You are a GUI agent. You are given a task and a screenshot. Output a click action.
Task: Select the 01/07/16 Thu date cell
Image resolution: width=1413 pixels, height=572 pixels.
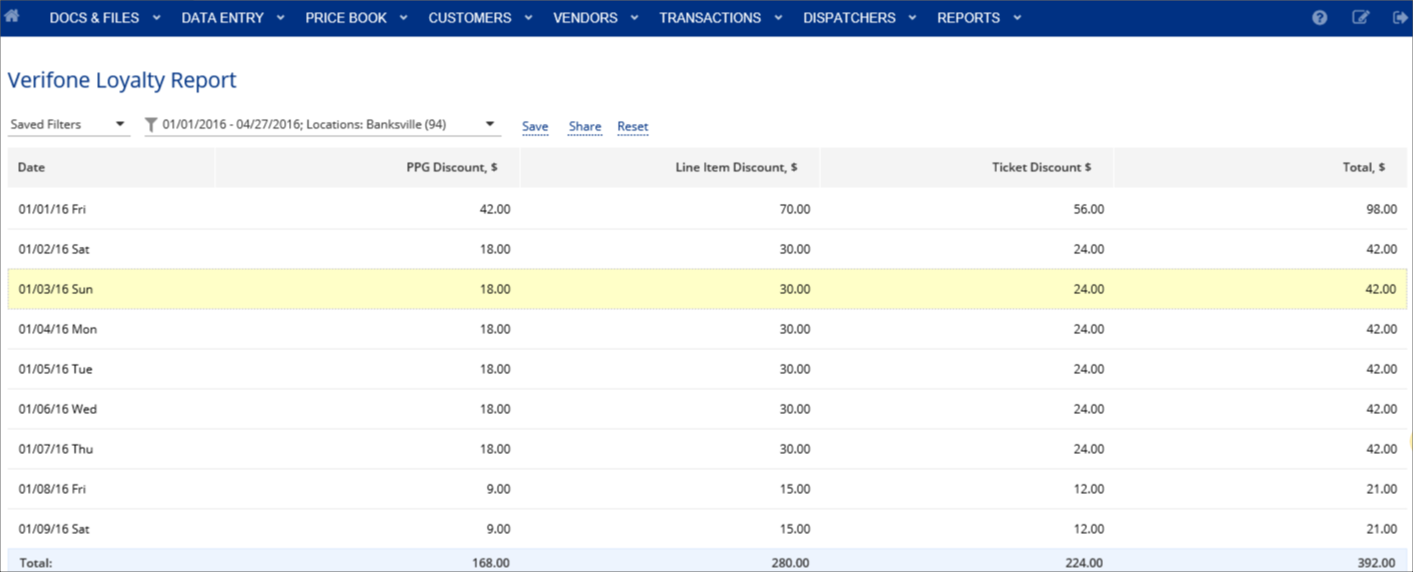click(x=57, y=449)
